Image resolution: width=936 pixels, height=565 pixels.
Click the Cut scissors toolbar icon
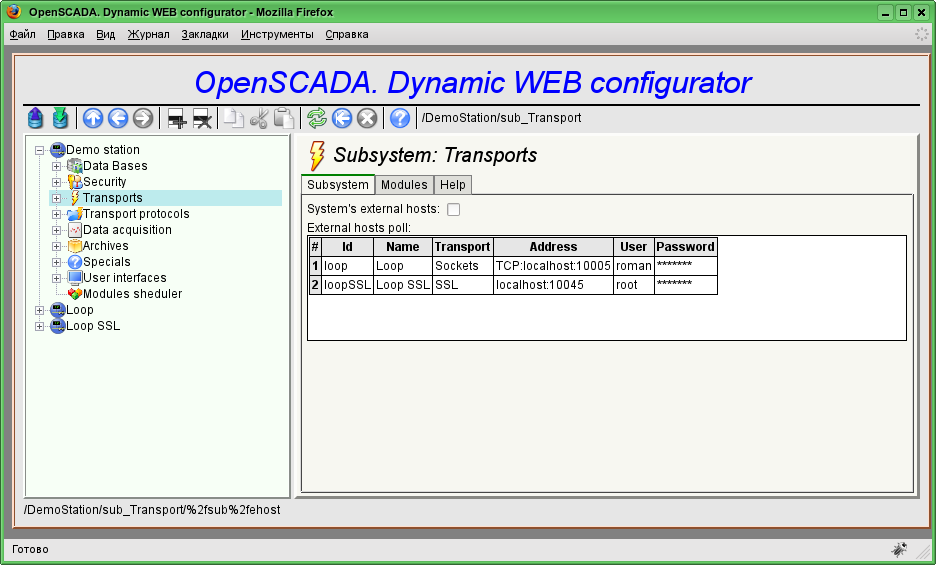point(259,118)
